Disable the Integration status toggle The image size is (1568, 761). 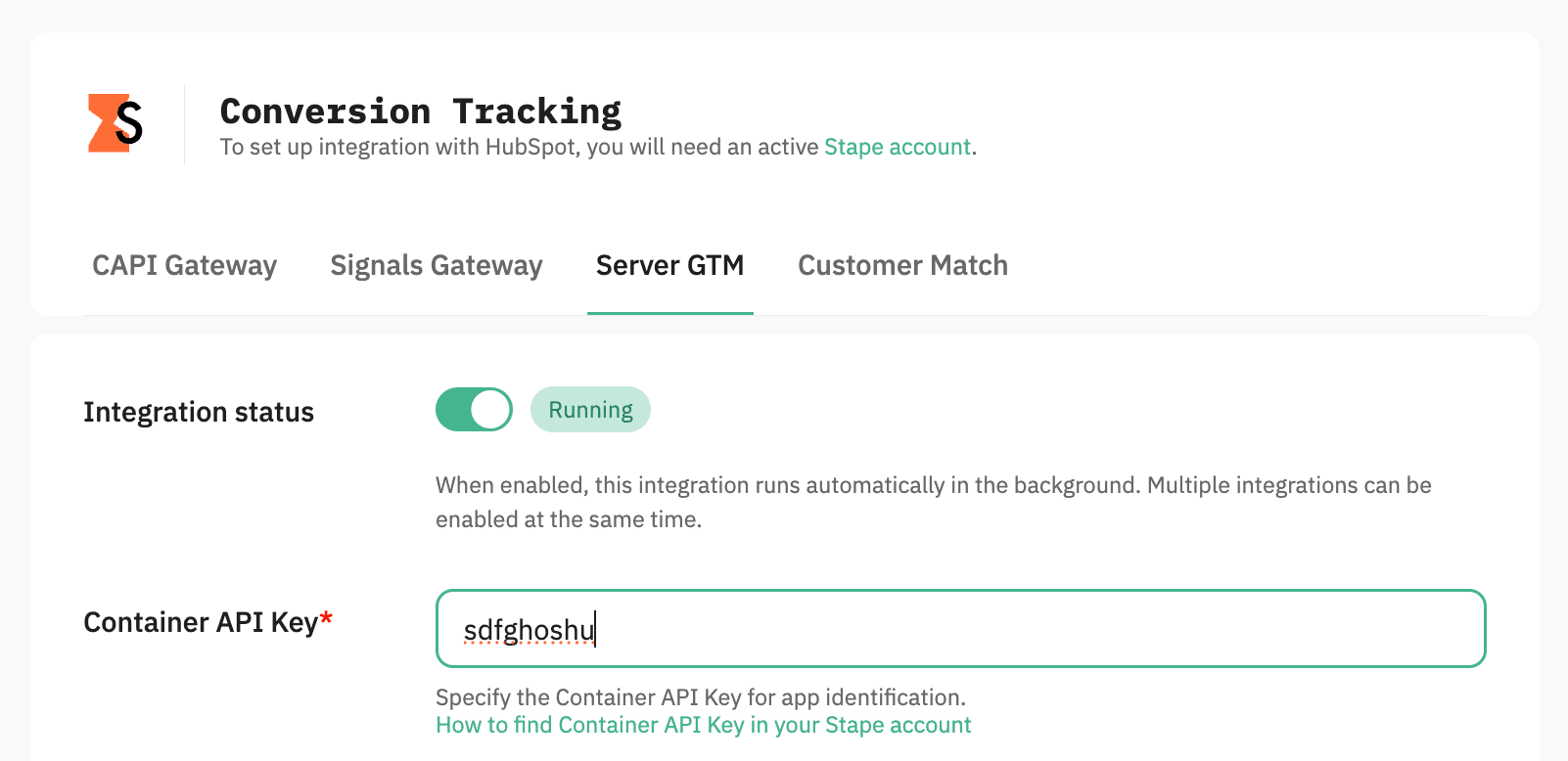pos(474,410)
